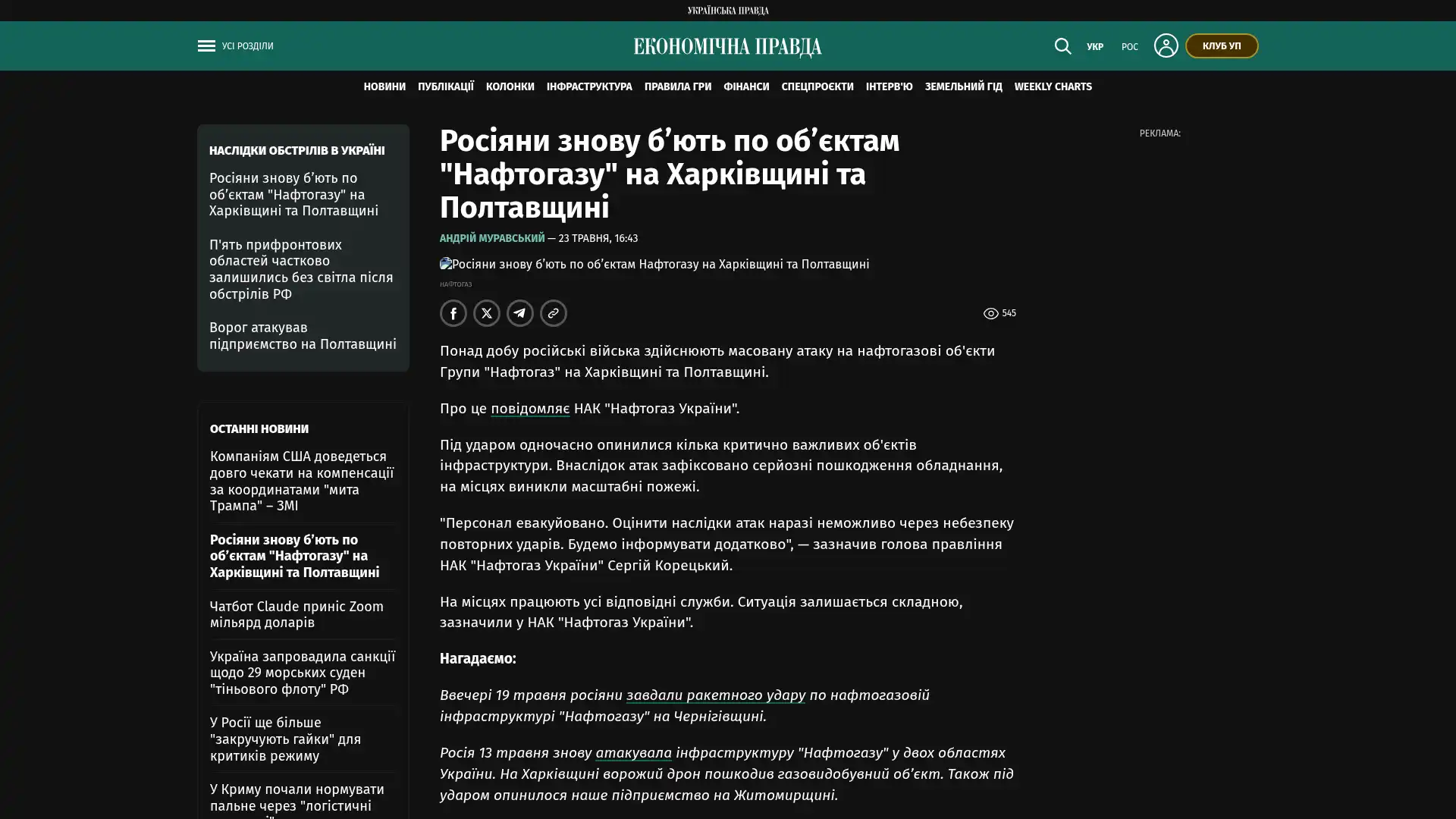This screenshot has width=1456, height=819.
Task: Switch site language to УКР
Action: click(1095, 47)
